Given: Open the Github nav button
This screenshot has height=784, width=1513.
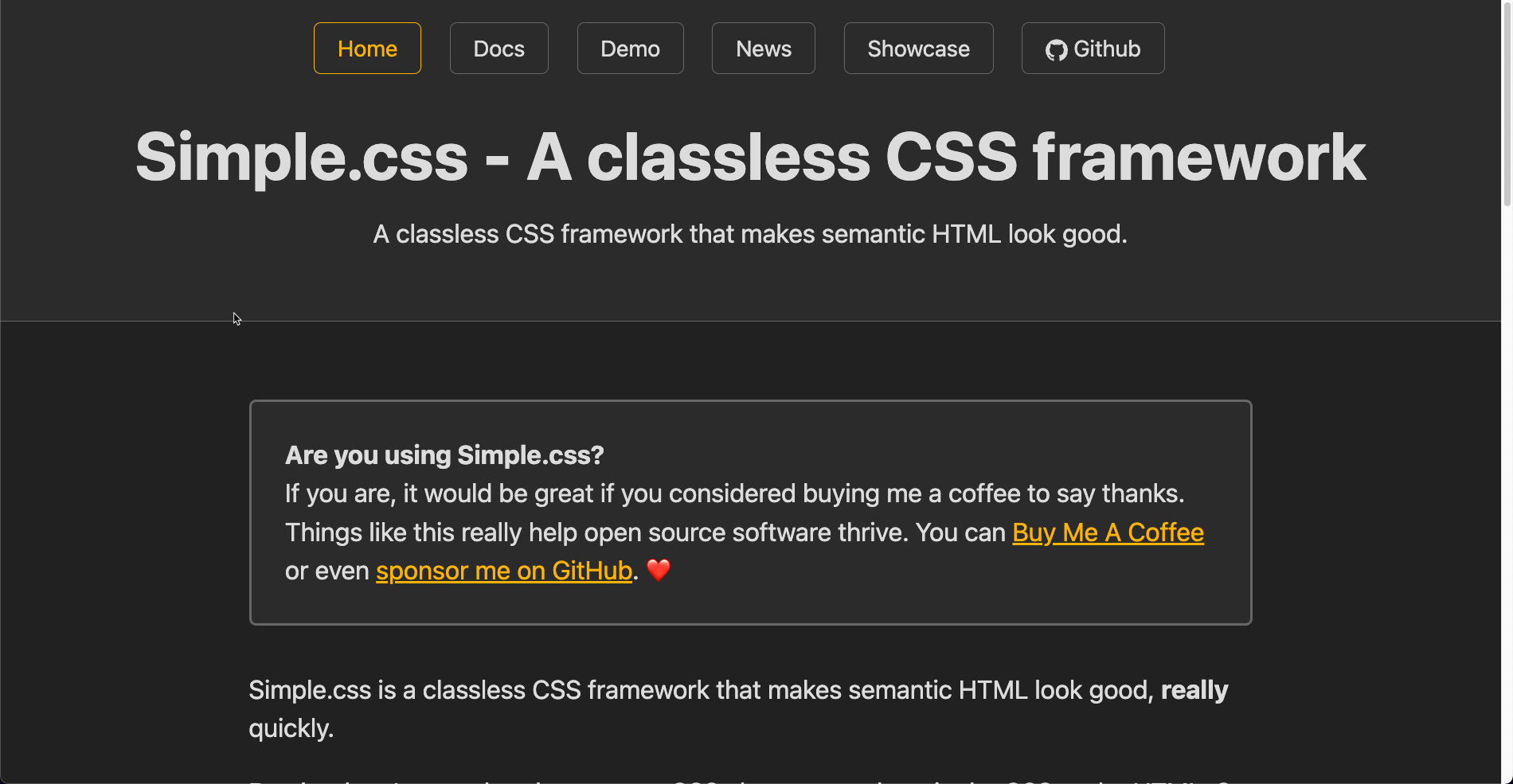Looking at the screenshot, I should point(1093,49).
